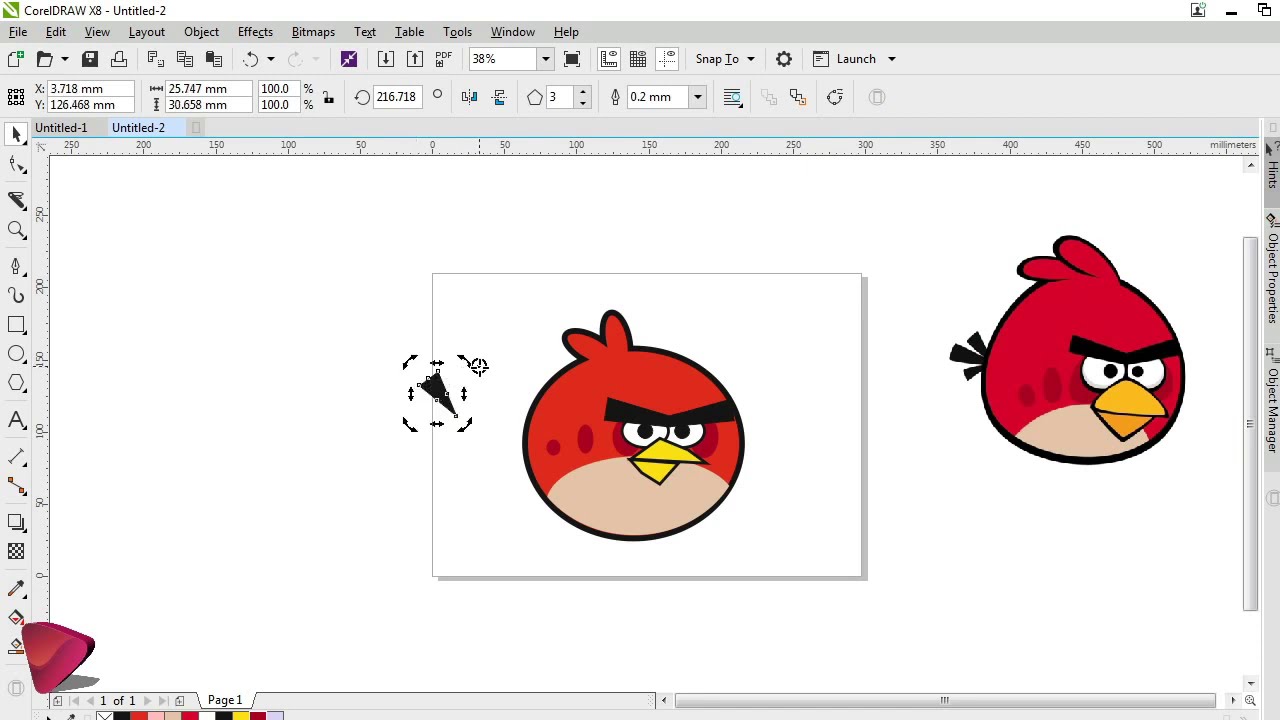Select the Drop Shadow tool

point(16,522)
